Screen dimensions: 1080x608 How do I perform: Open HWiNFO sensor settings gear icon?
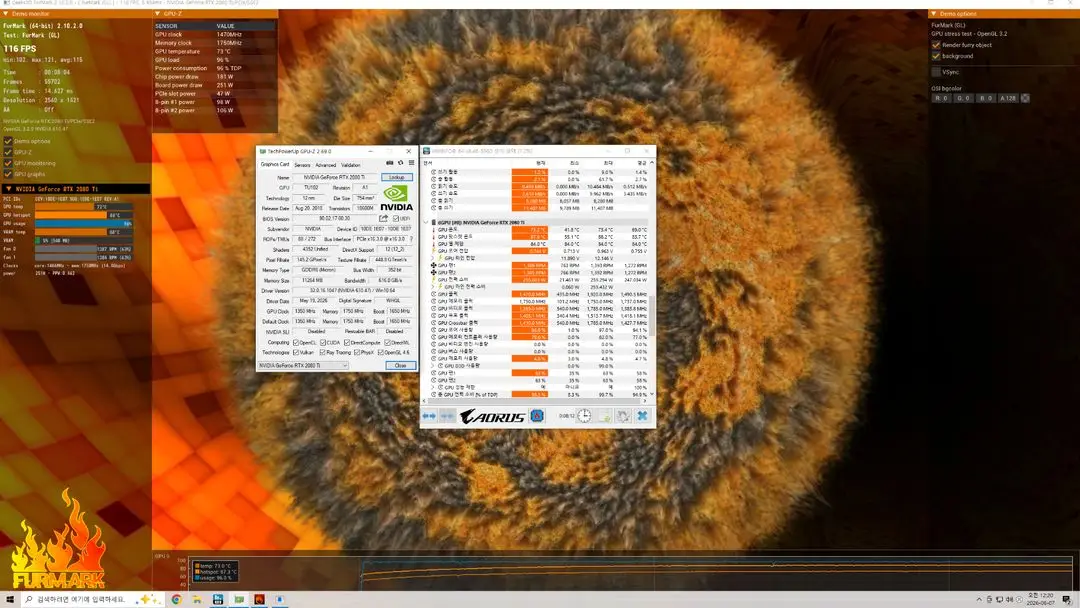(623, 416)
